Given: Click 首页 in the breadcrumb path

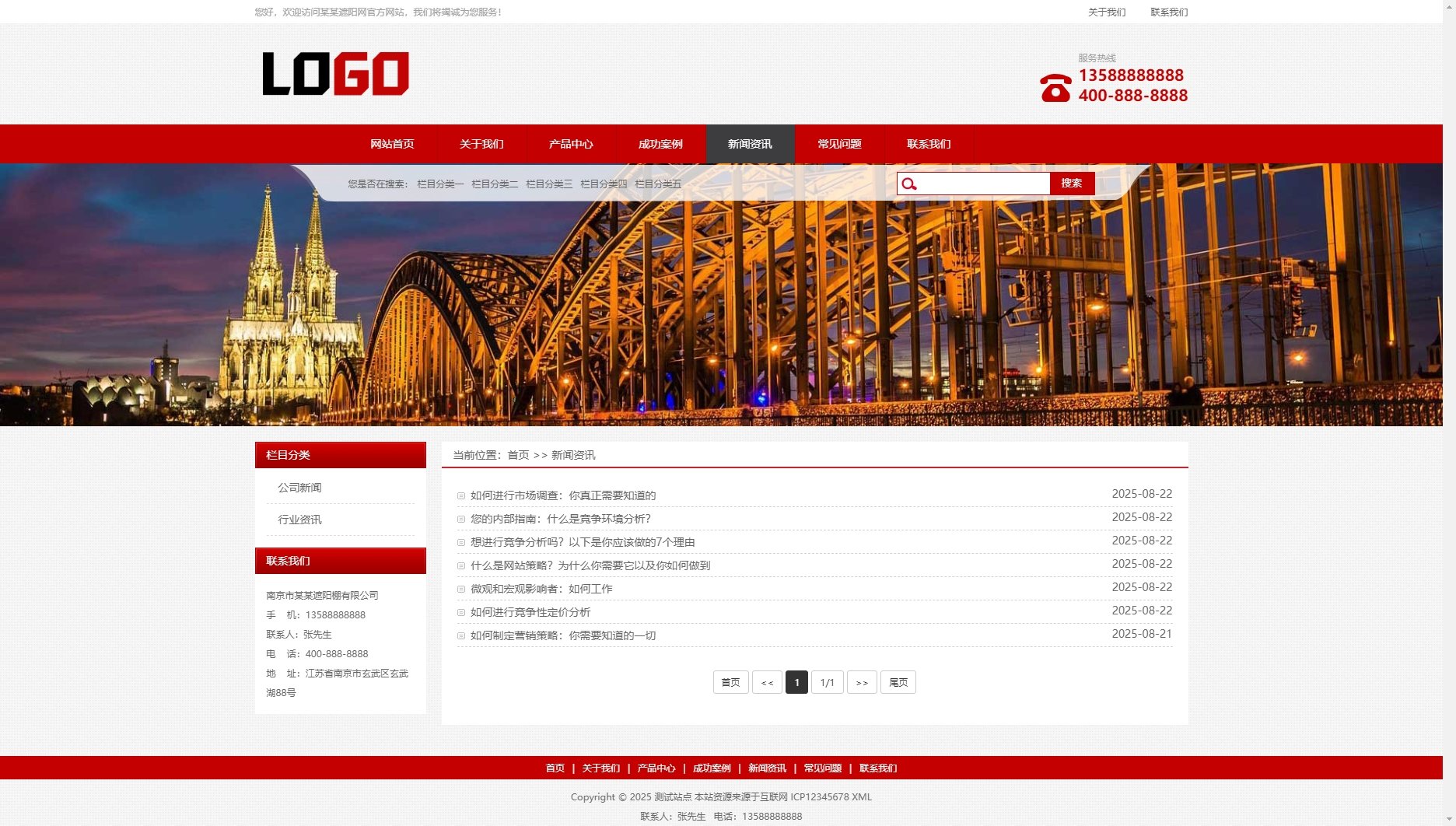Looking at the screenshot, I should [518, 455].
